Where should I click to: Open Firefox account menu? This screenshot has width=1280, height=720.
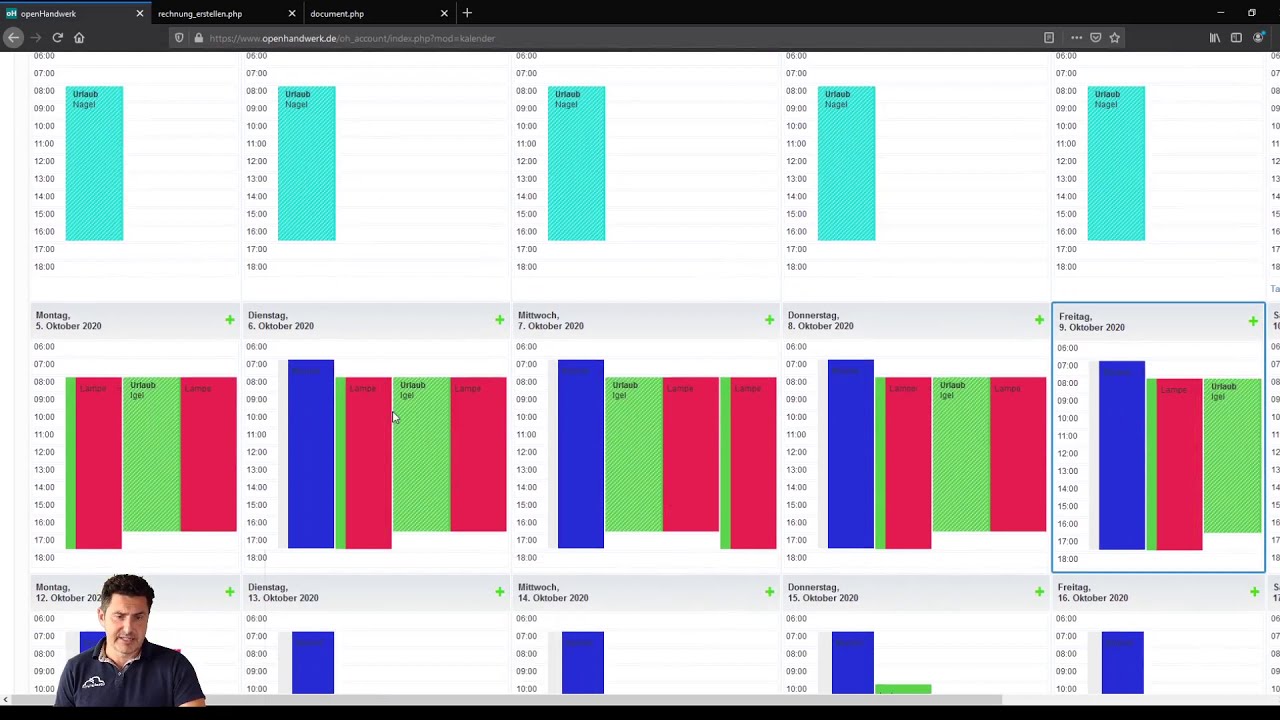(x=1258, y=38)
